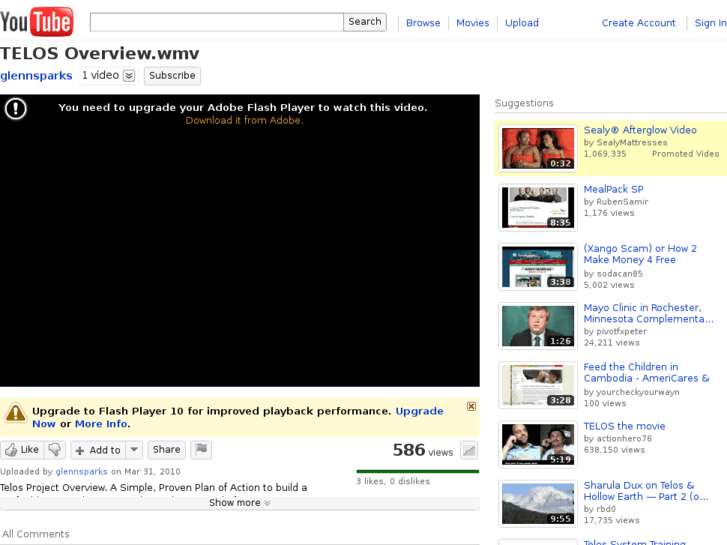Click the warning triangle icon in upgrade banner
Screen dimensions: 727x545
click(x=15, y=412)
